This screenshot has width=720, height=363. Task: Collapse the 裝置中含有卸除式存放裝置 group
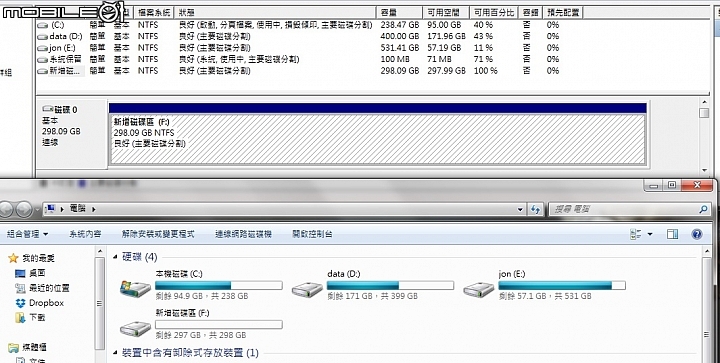pyautogui.click(x=115, y=353)
